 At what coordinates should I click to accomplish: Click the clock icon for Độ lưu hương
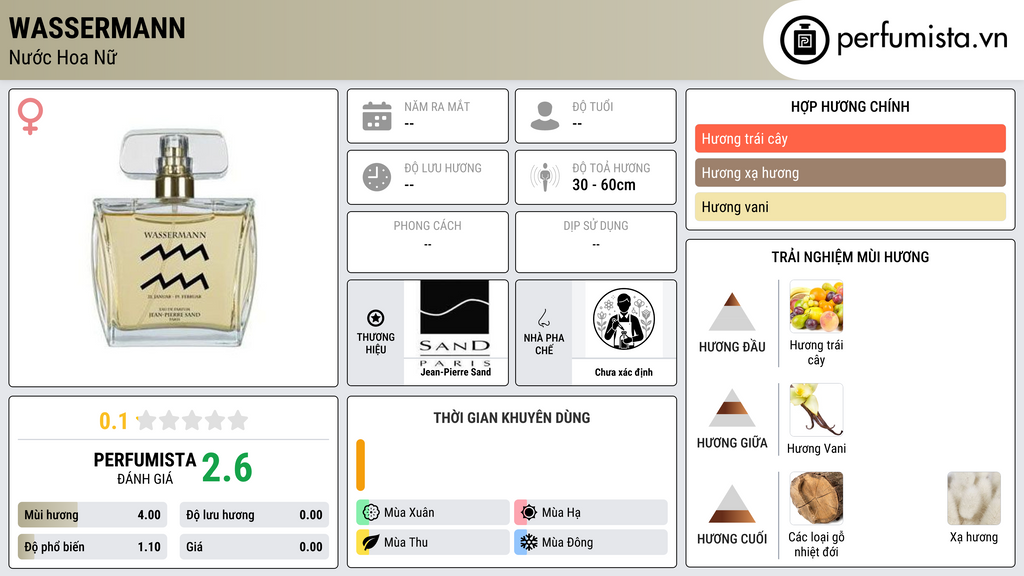tap(377, 177)
